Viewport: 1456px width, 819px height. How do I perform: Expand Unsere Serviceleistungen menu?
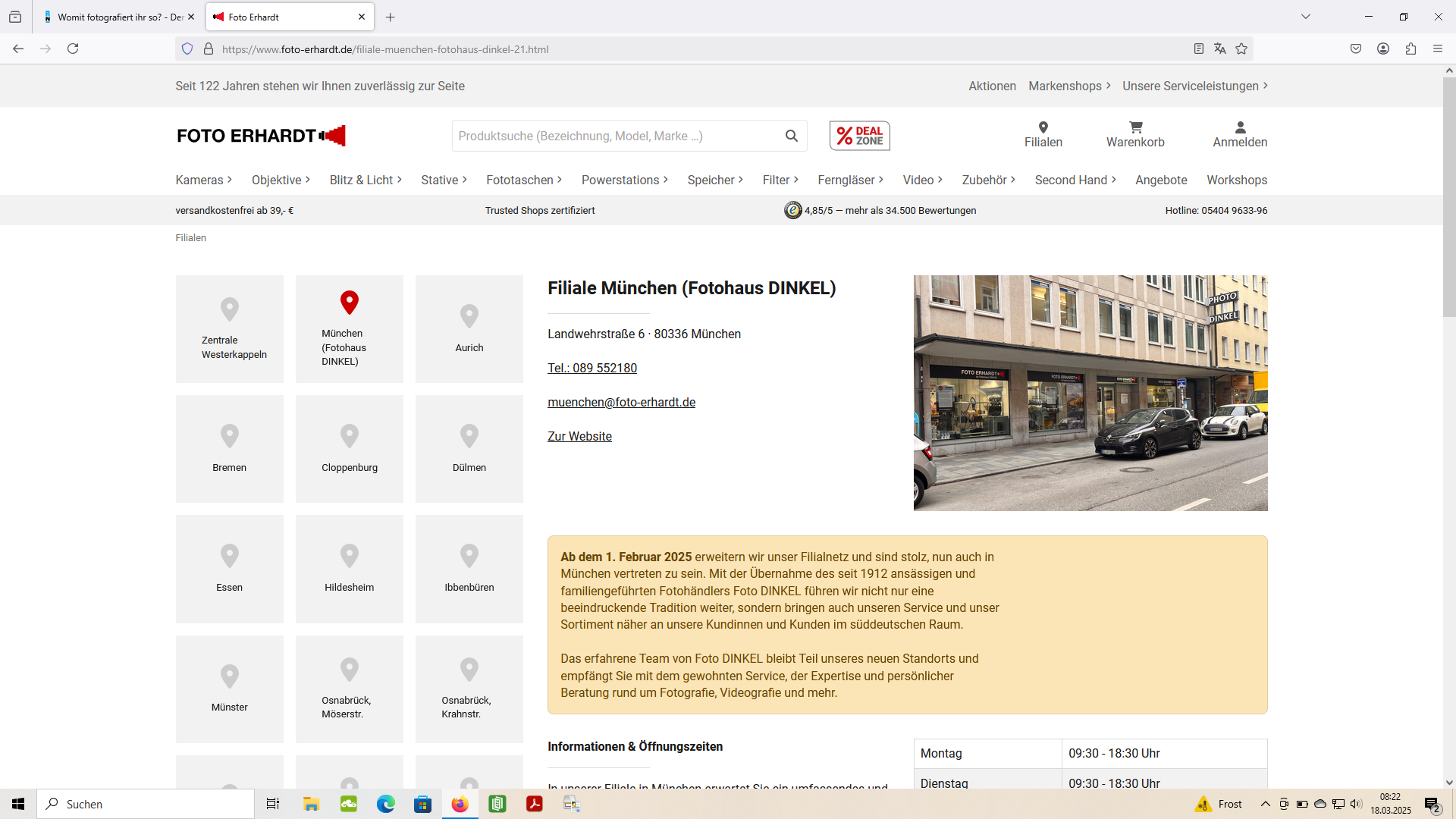pyautogui.click(x=1194, y=86)
